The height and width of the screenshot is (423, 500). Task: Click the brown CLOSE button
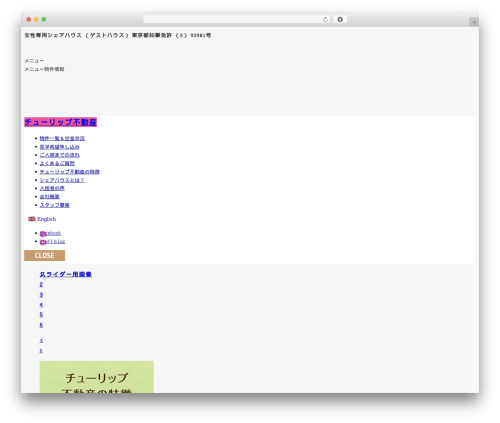click(44, 255)
